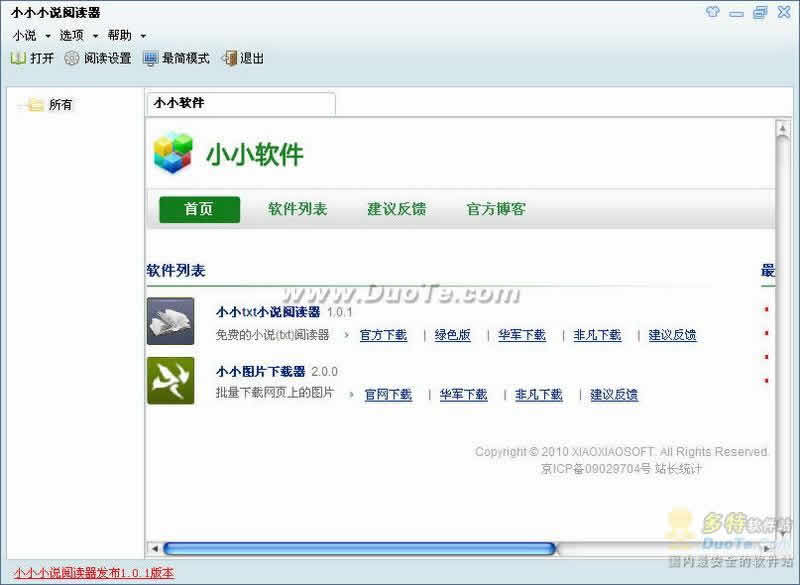
Task: Go to the 首页 navigation tab
Action: click(x=199, y=209)
